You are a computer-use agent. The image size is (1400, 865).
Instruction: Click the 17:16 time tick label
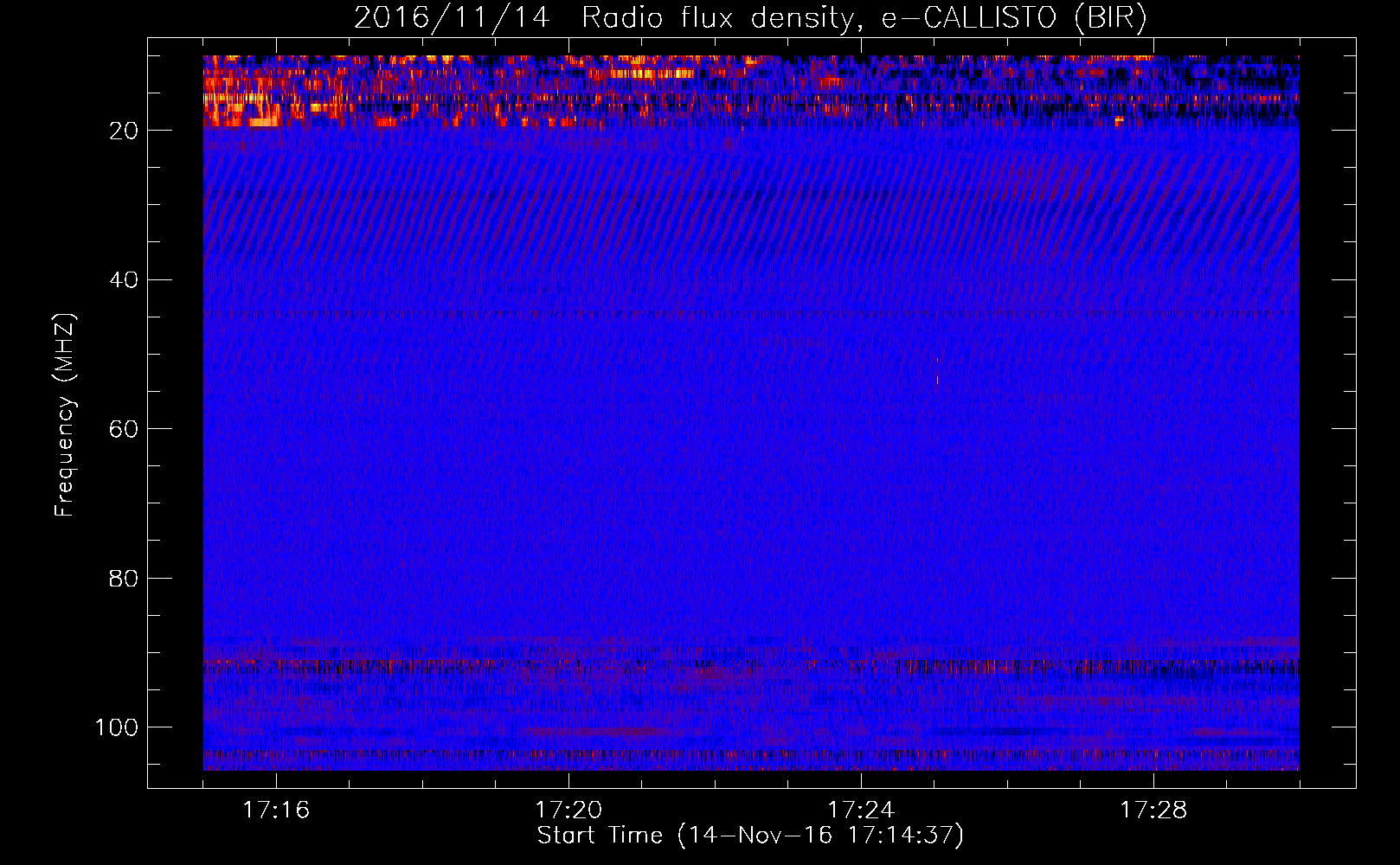point(276,811)
